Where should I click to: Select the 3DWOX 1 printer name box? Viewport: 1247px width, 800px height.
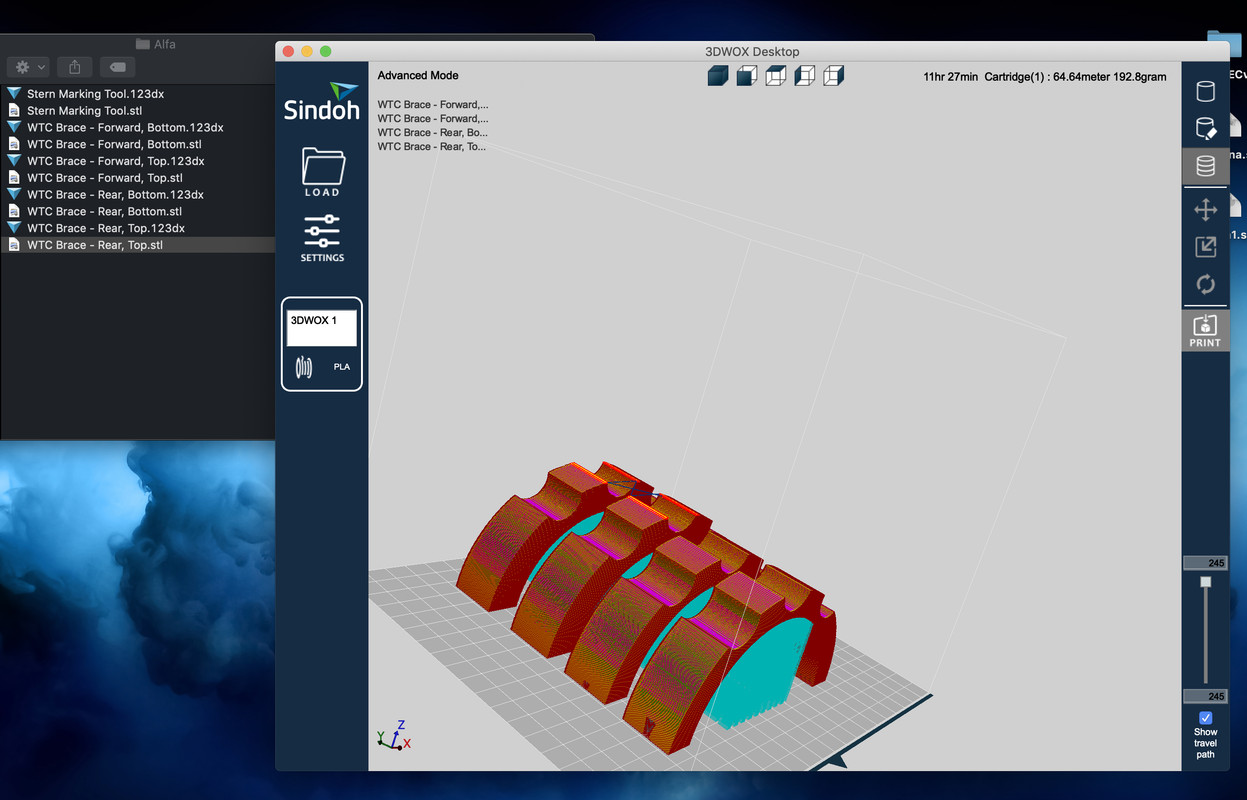tap(322, 328)
